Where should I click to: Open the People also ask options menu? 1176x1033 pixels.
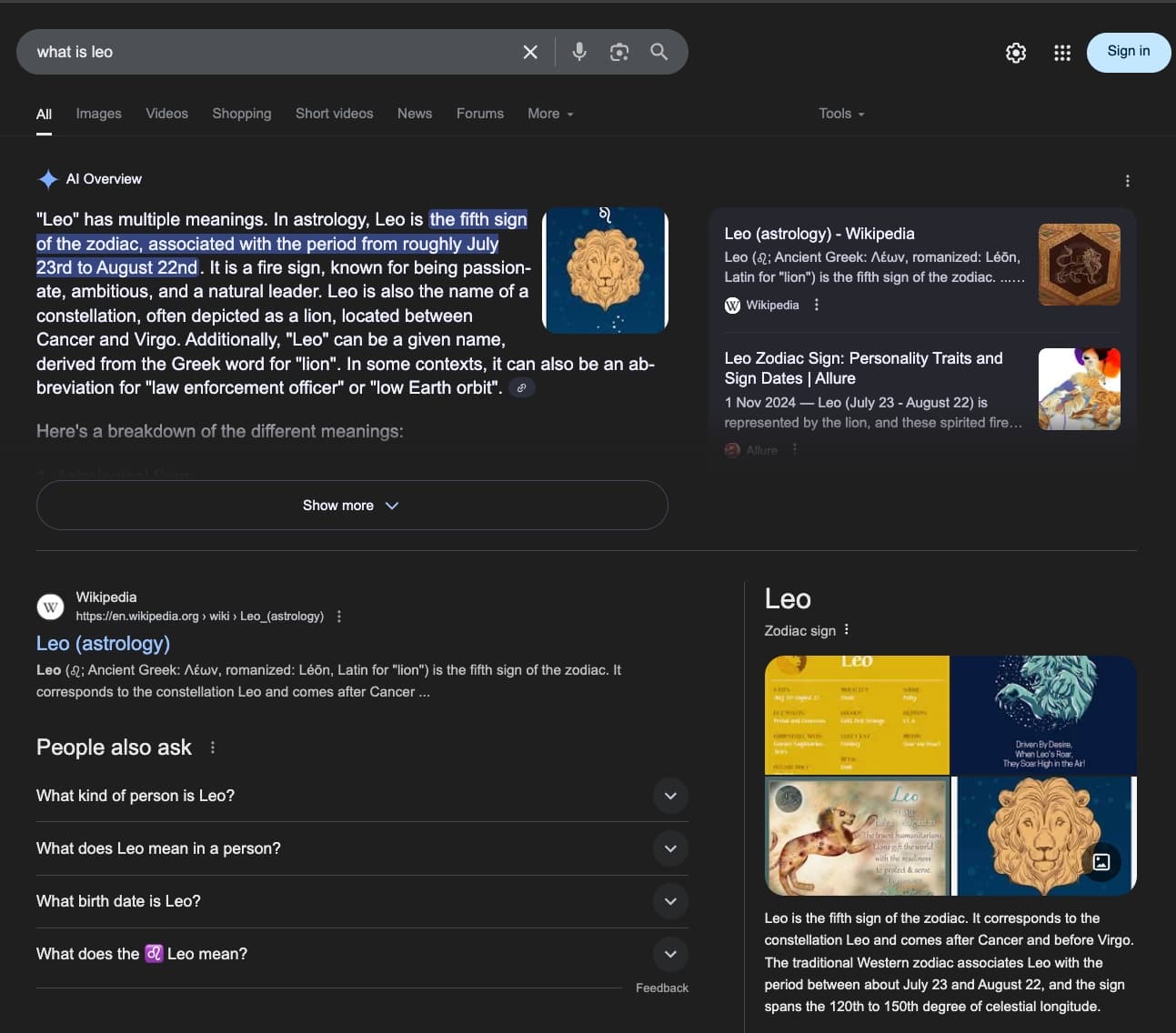(x=213, y=747)
